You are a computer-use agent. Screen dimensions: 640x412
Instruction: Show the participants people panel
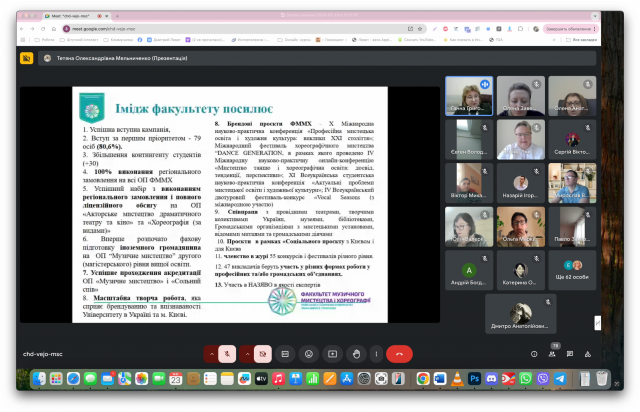[552, 353]
